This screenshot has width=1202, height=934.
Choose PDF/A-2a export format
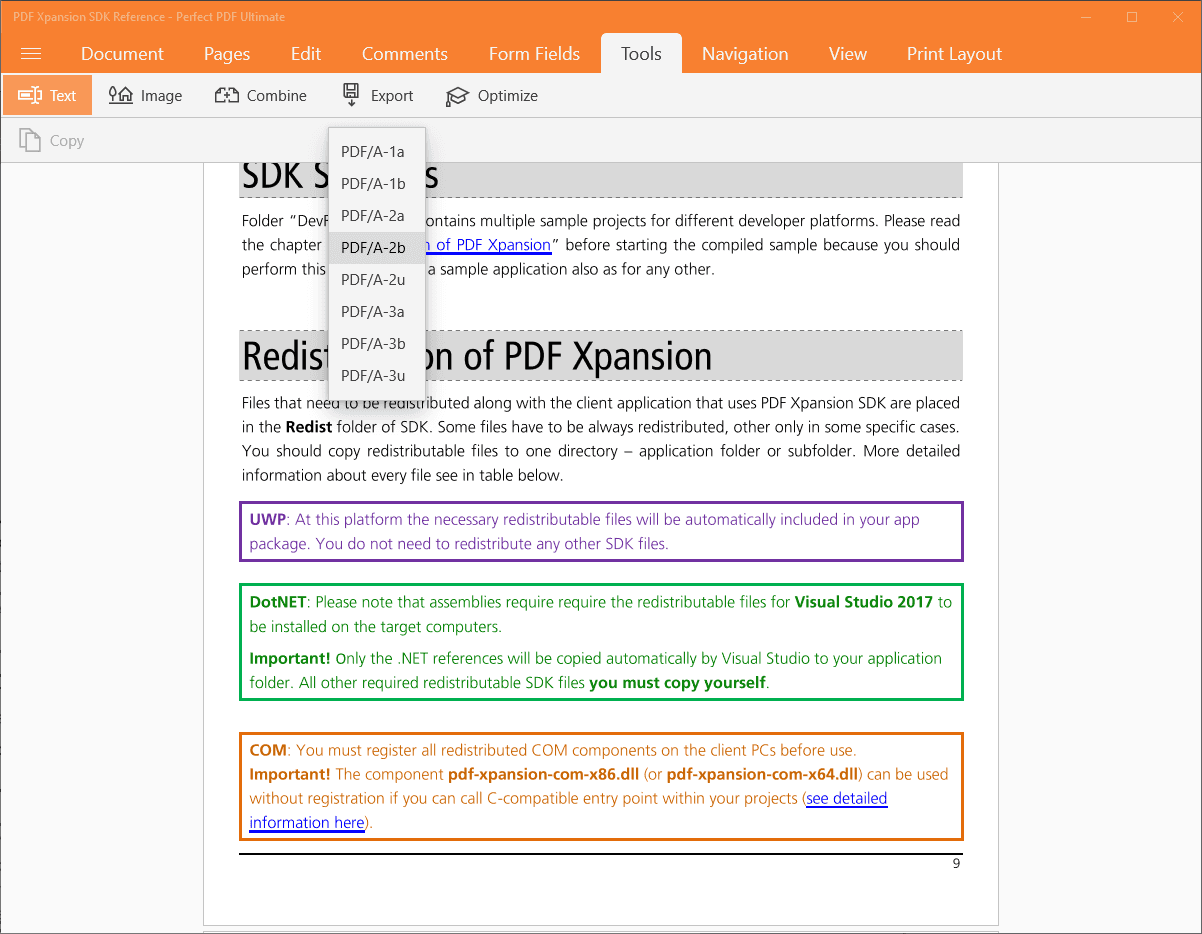coord(377,216)
